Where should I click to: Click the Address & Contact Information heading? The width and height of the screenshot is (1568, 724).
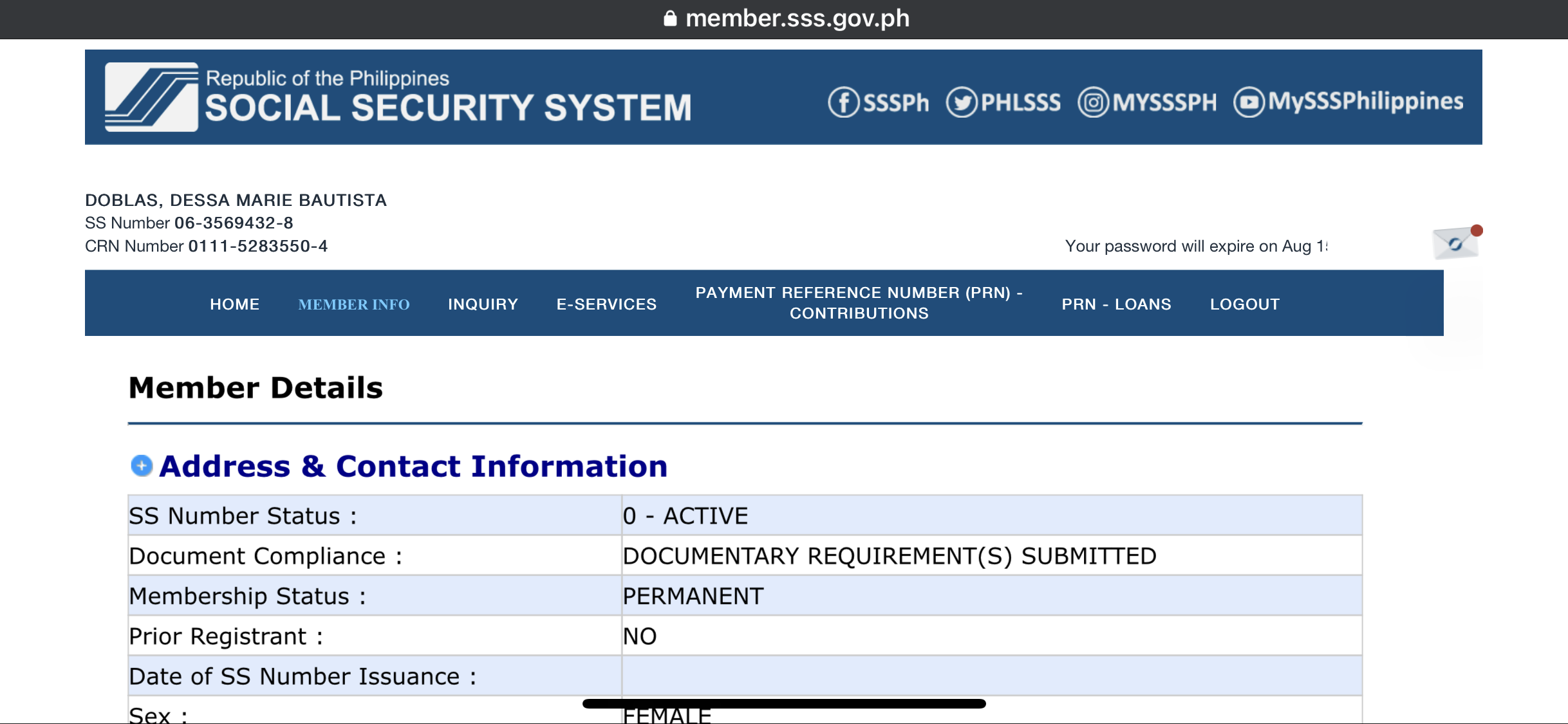(413, 467)
